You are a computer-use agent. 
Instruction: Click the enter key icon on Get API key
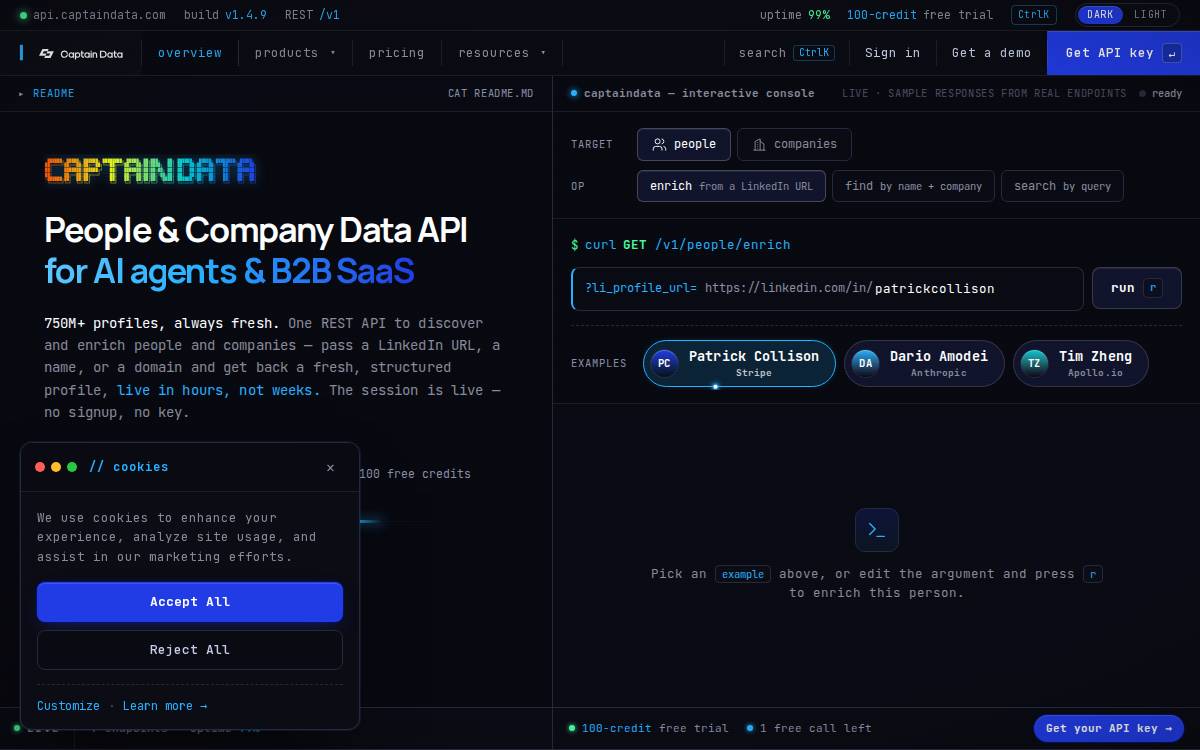point(1173,53)
